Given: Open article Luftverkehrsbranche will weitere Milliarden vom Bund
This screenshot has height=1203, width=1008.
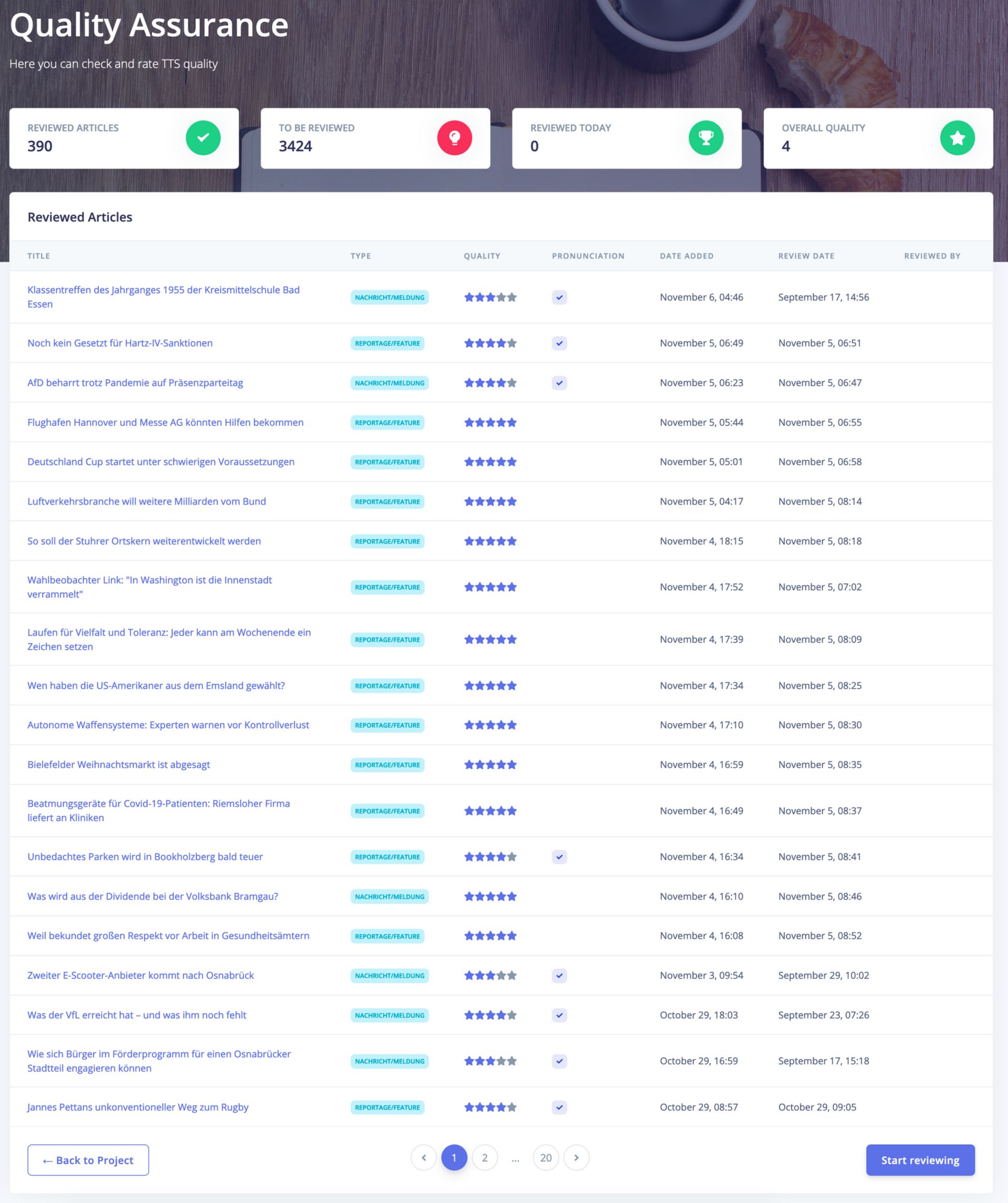Looking at the screenshot, I should tap(146, 501).
